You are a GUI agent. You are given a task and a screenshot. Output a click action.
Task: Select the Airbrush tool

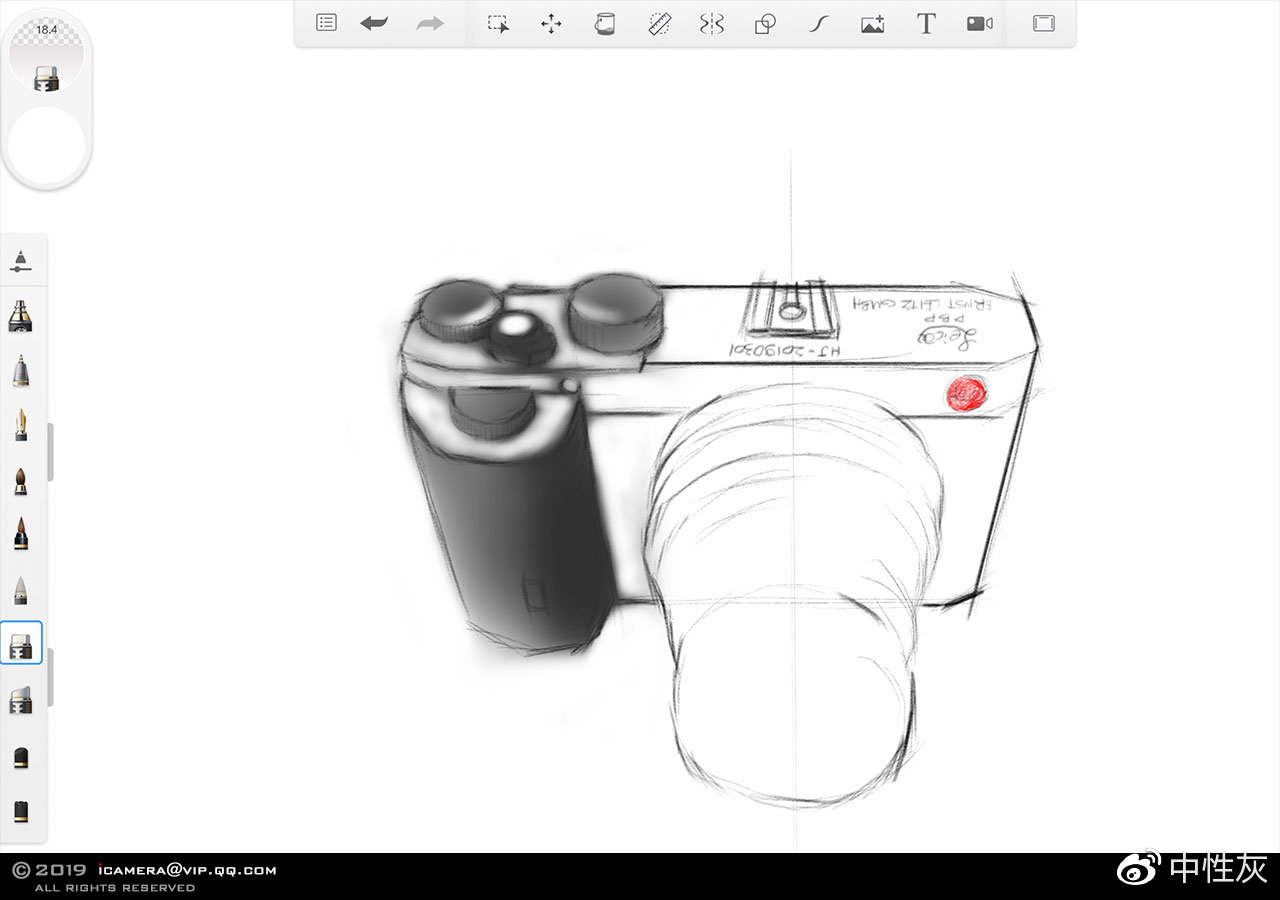tap(22, 316)
